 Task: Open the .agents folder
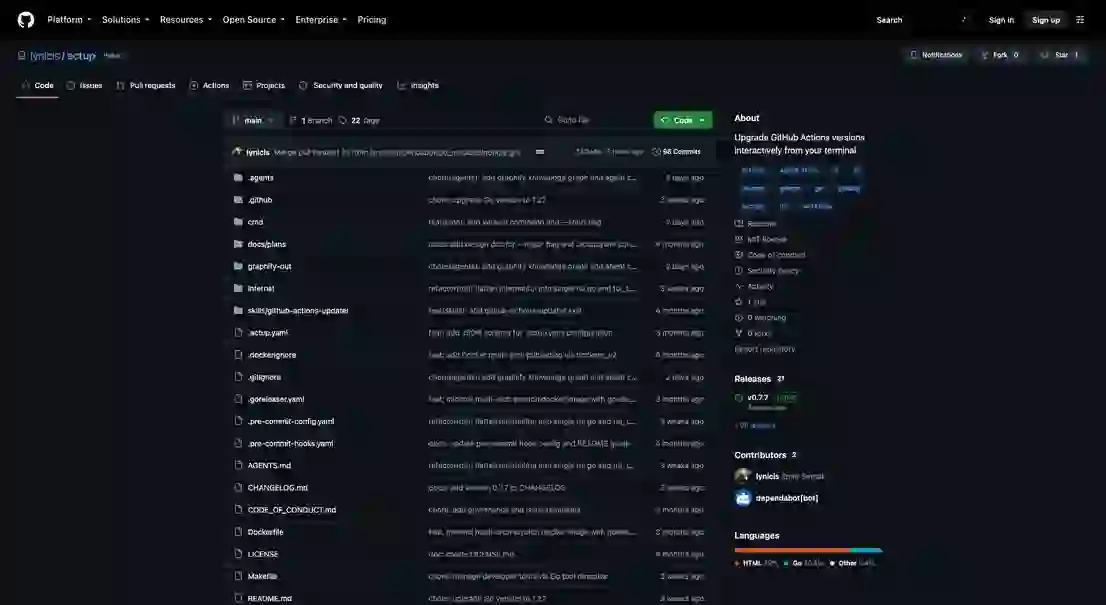(x=260, y=178)
